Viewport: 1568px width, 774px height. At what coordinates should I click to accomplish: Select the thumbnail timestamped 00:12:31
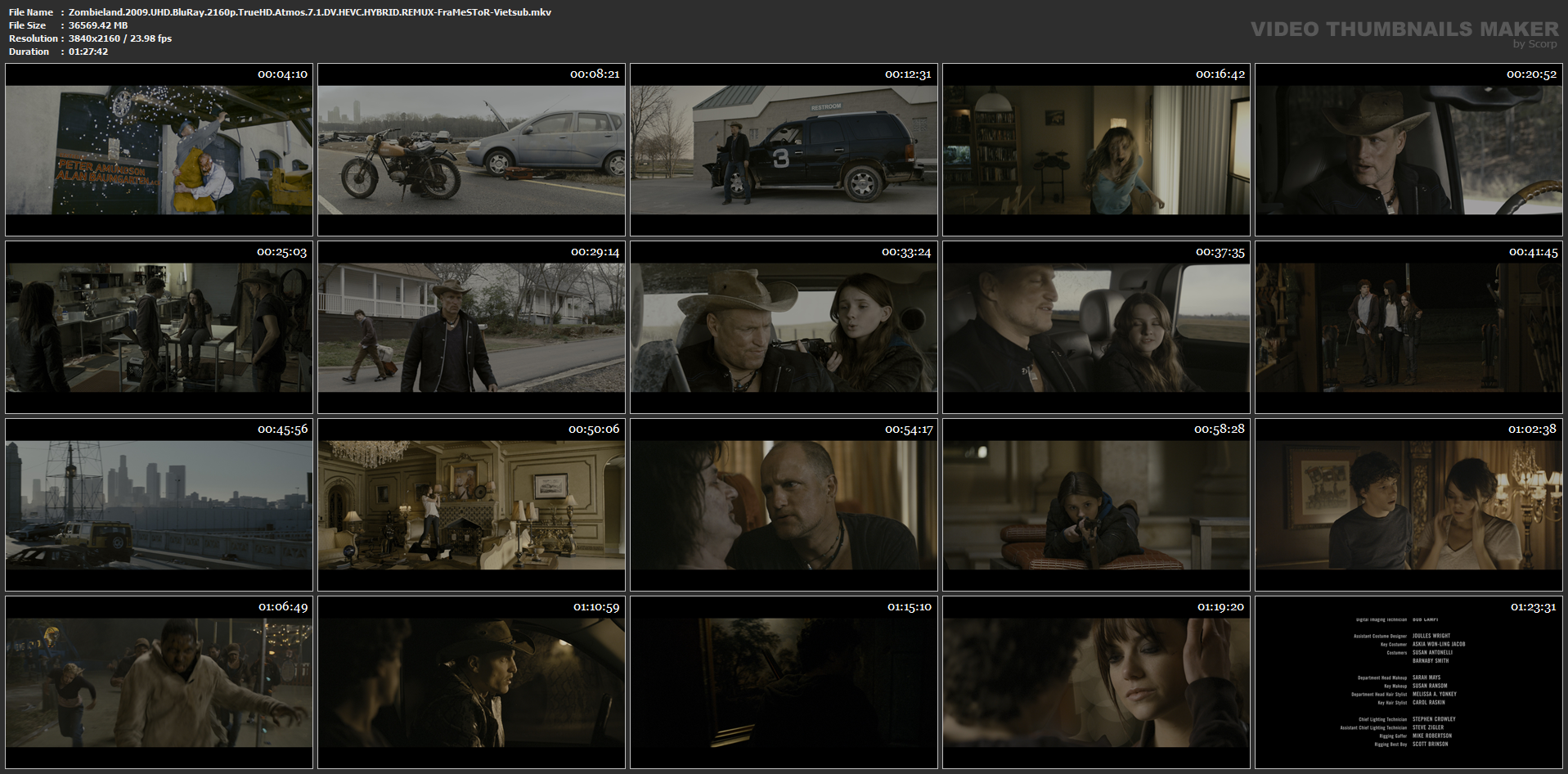[784, 150]
